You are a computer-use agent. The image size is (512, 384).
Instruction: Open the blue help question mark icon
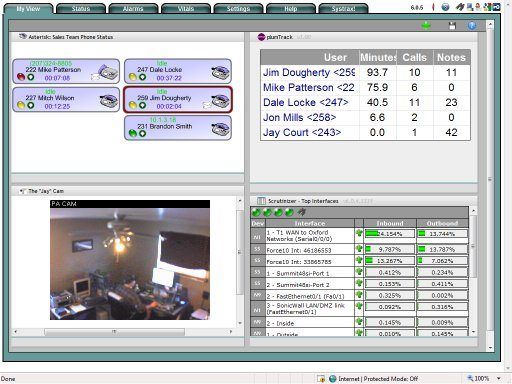[472, 26]
